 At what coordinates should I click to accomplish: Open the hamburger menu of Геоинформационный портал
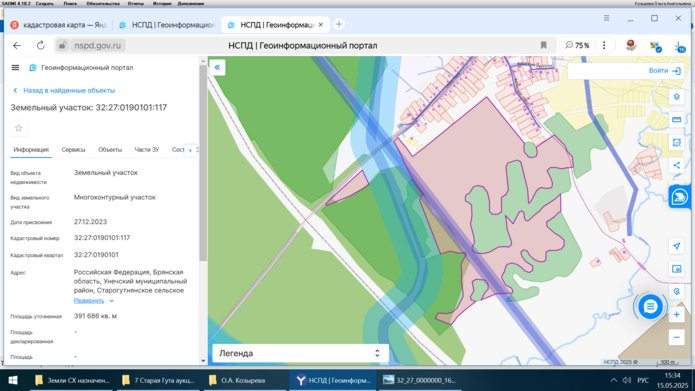[x=15, y=67]
